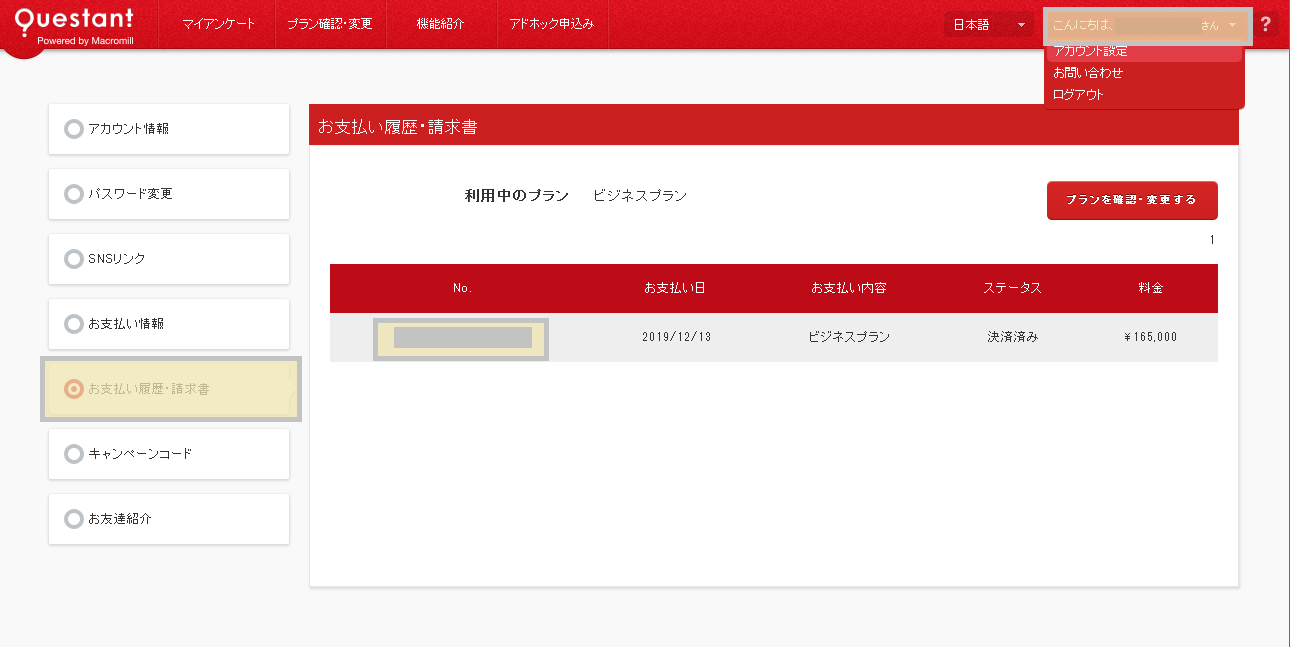This screenshot has height=647, width=1290.
Task: Go to the プラン確認・変更 tab
Action: 329,24
